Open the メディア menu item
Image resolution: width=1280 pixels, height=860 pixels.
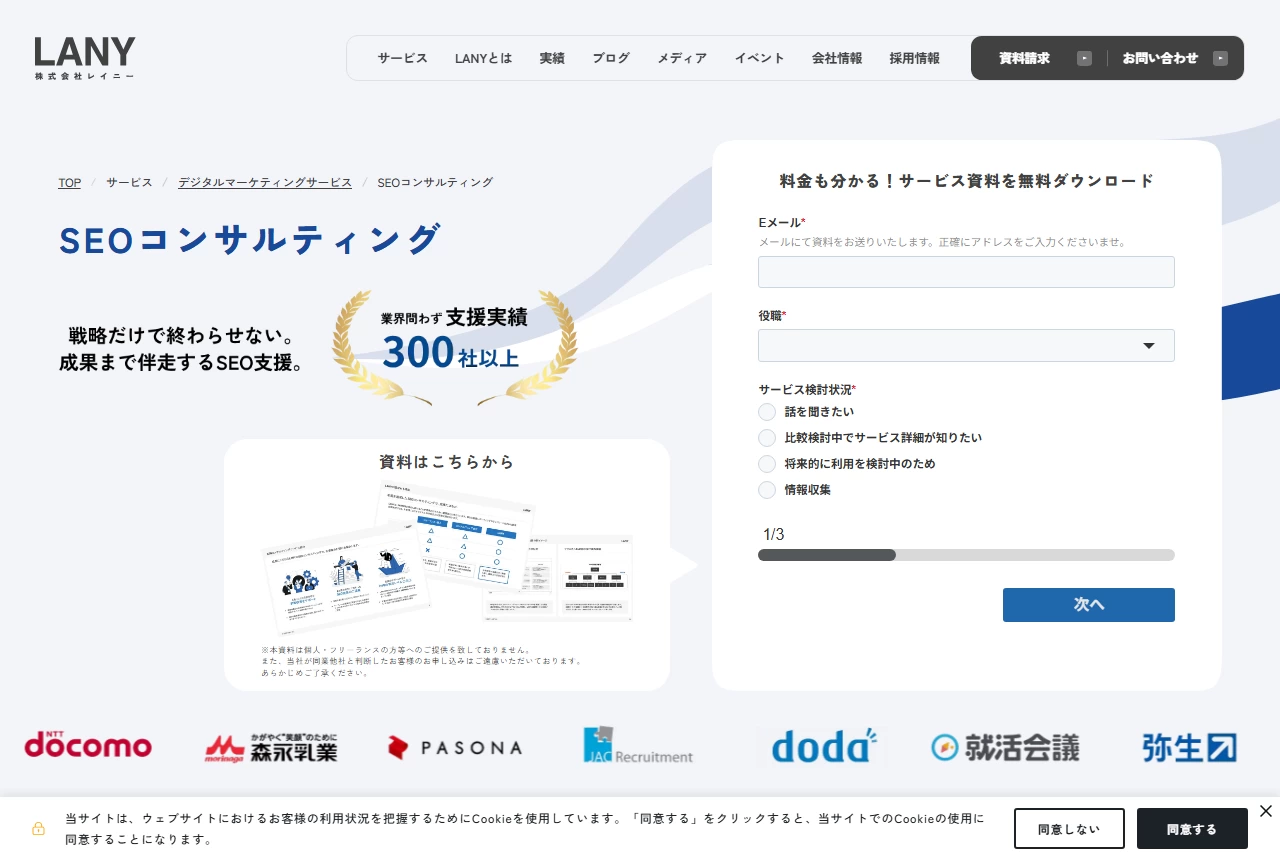click(682, 58)
